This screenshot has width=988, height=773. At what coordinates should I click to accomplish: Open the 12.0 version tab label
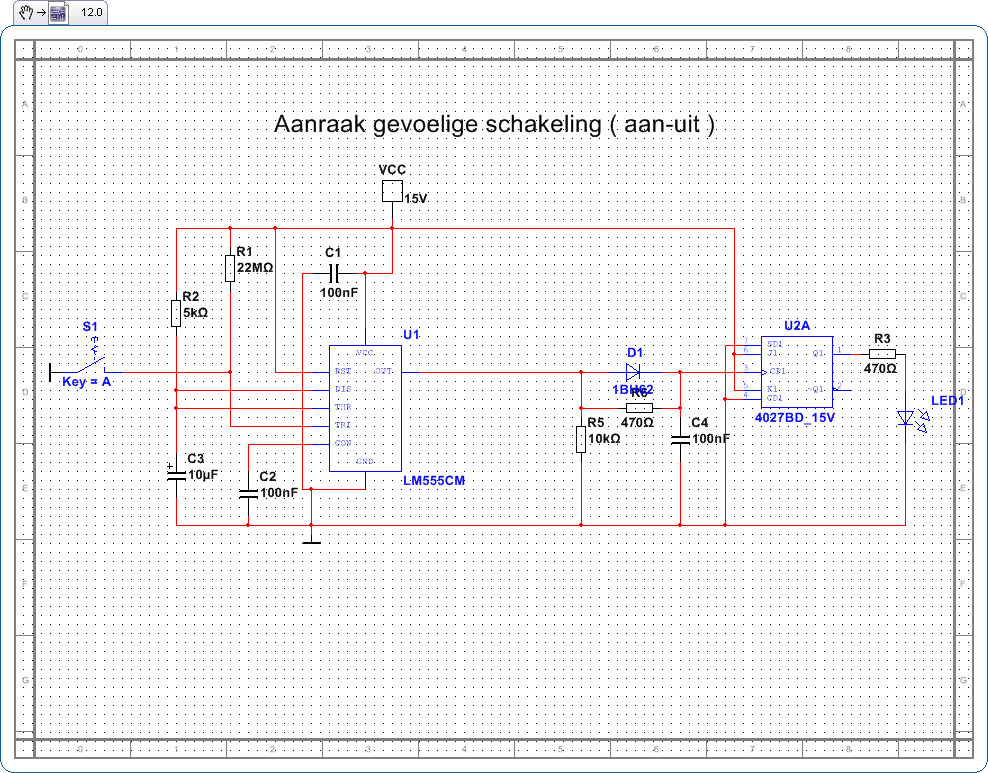(x=91, y=13)
